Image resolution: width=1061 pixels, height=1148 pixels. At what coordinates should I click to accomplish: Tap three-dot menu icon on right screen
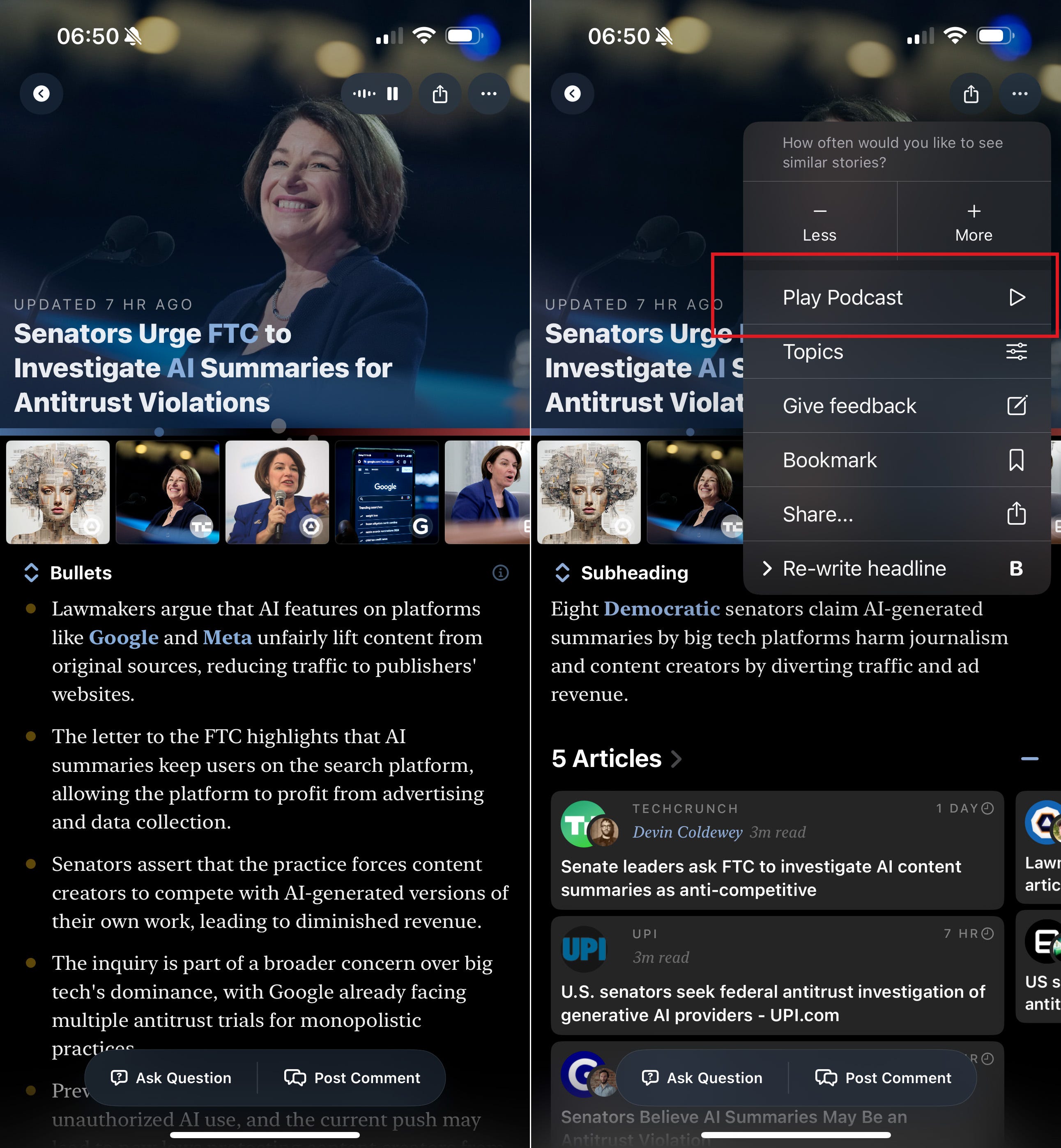point(1020,94)
